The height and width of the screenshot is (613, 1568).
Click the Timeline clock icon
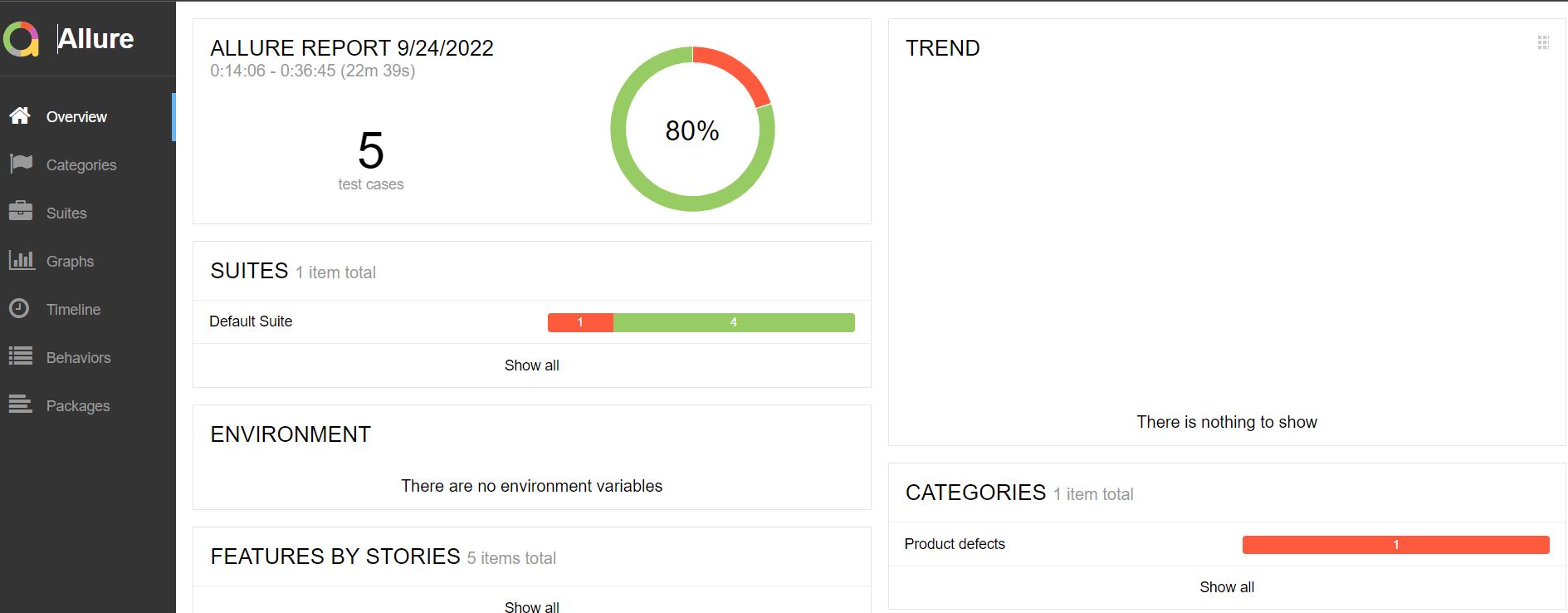click(19, 308)
